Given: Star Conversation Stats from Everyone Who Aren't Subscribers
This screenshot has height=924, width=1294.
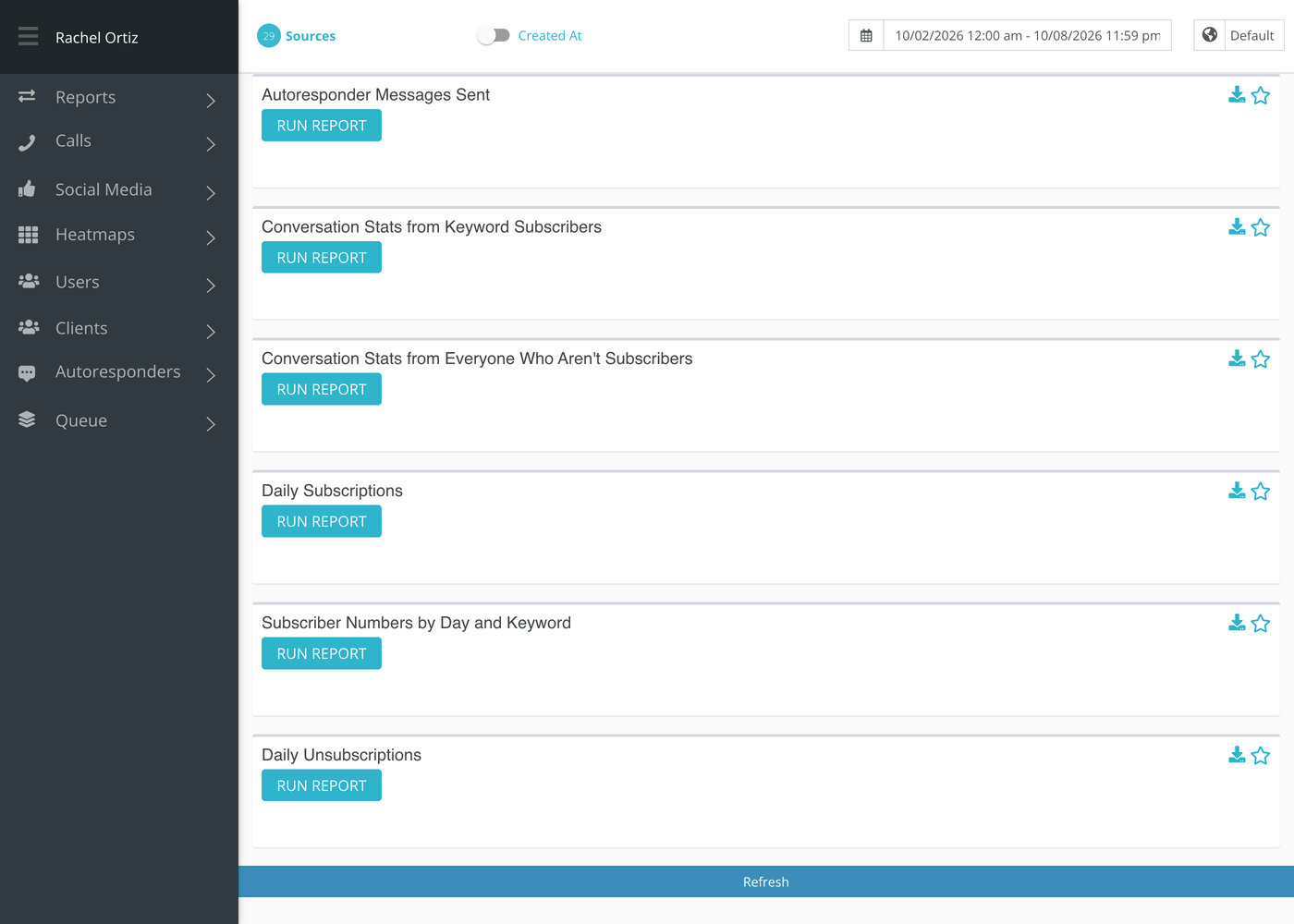Looking at the screenshot, I should coord(1261,359).
